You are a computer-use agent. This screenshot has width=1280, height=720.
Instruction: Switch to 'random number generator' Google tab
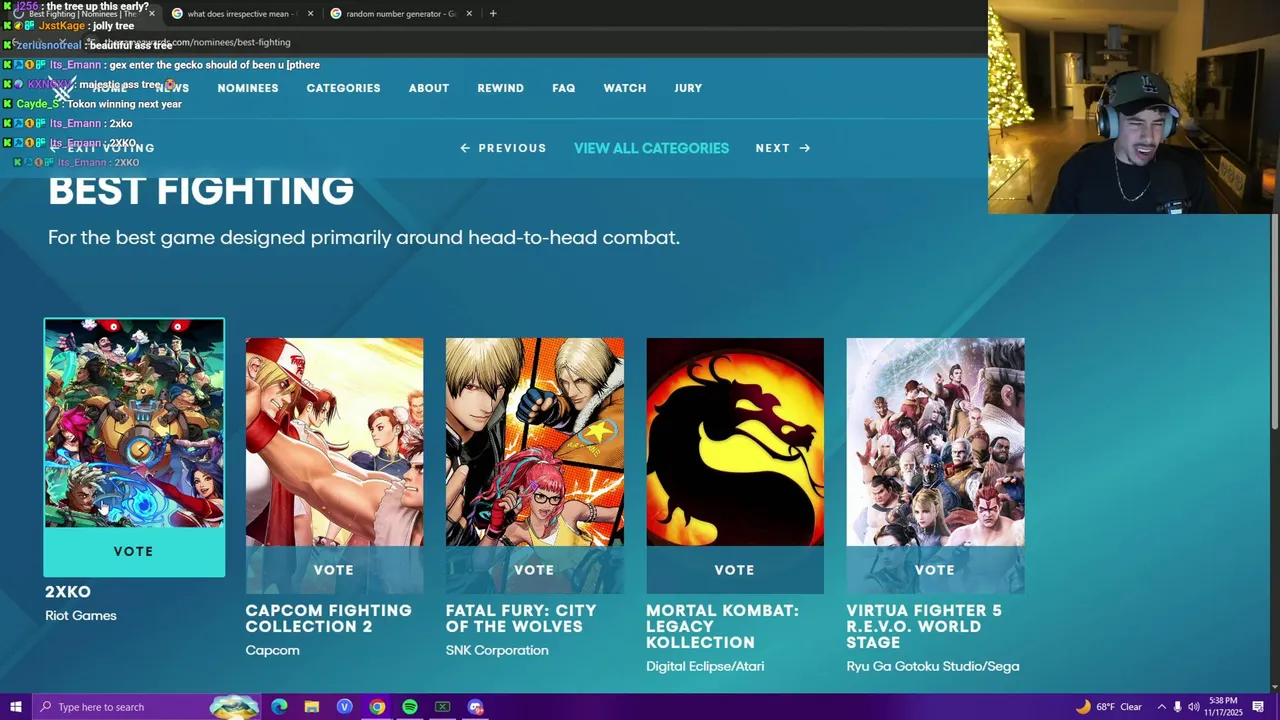tap(400, 14)
